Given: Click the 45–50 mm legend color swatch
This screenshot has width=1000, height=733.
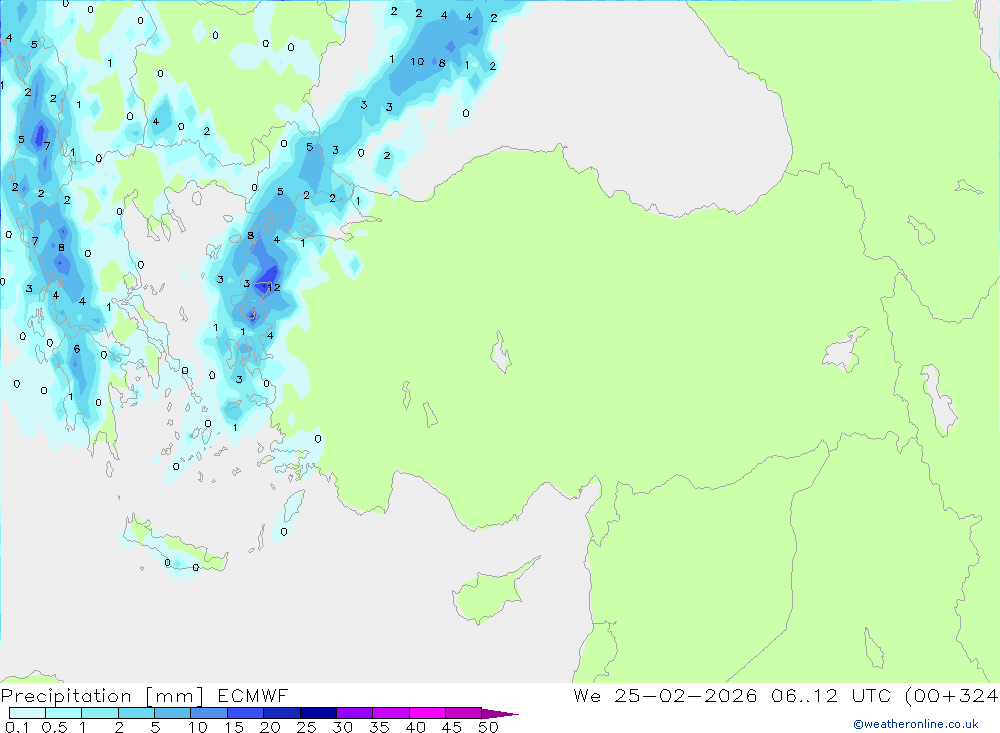Looking at the screenshot, I should pyautogui.click(x=463, y=713).
